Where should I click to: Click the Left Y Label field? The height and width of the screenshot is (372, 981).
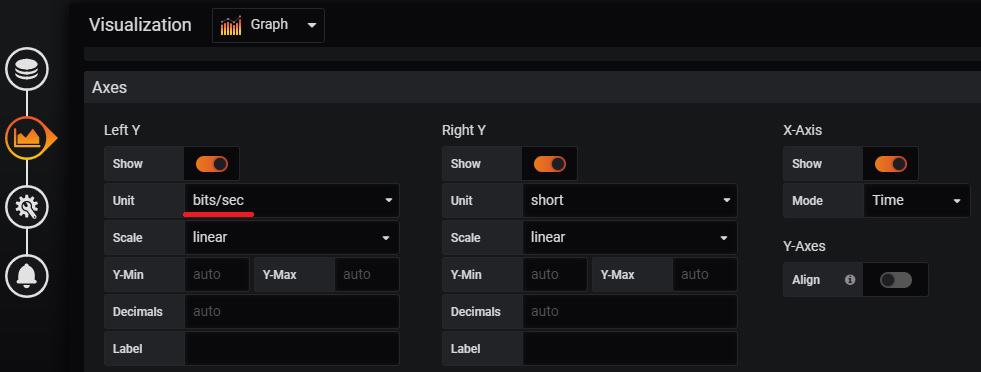click(x=292, y=348)
